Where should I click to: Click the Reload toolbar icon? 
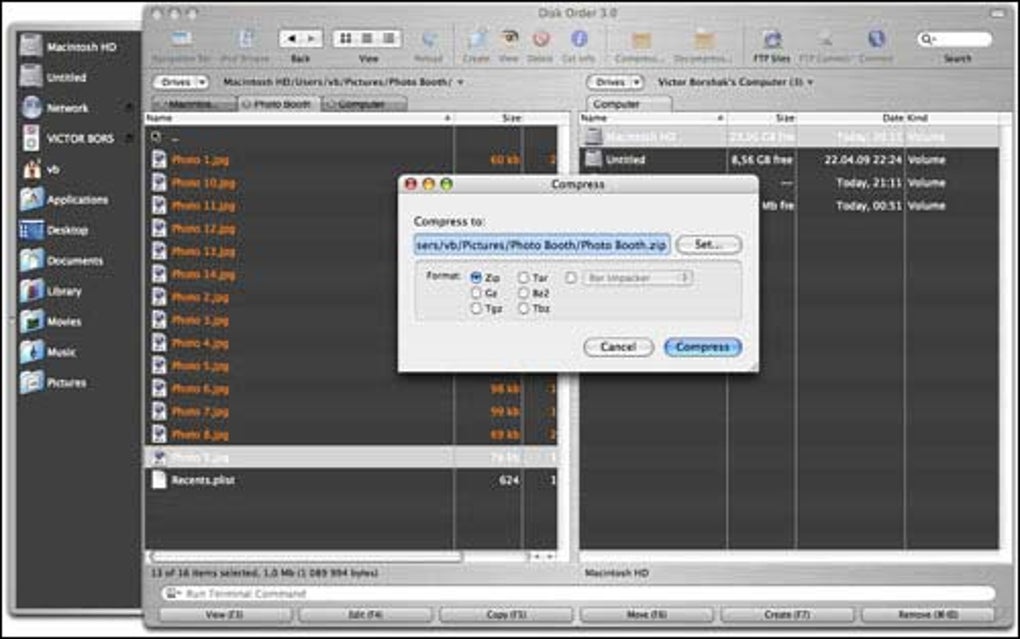[428, 39]
